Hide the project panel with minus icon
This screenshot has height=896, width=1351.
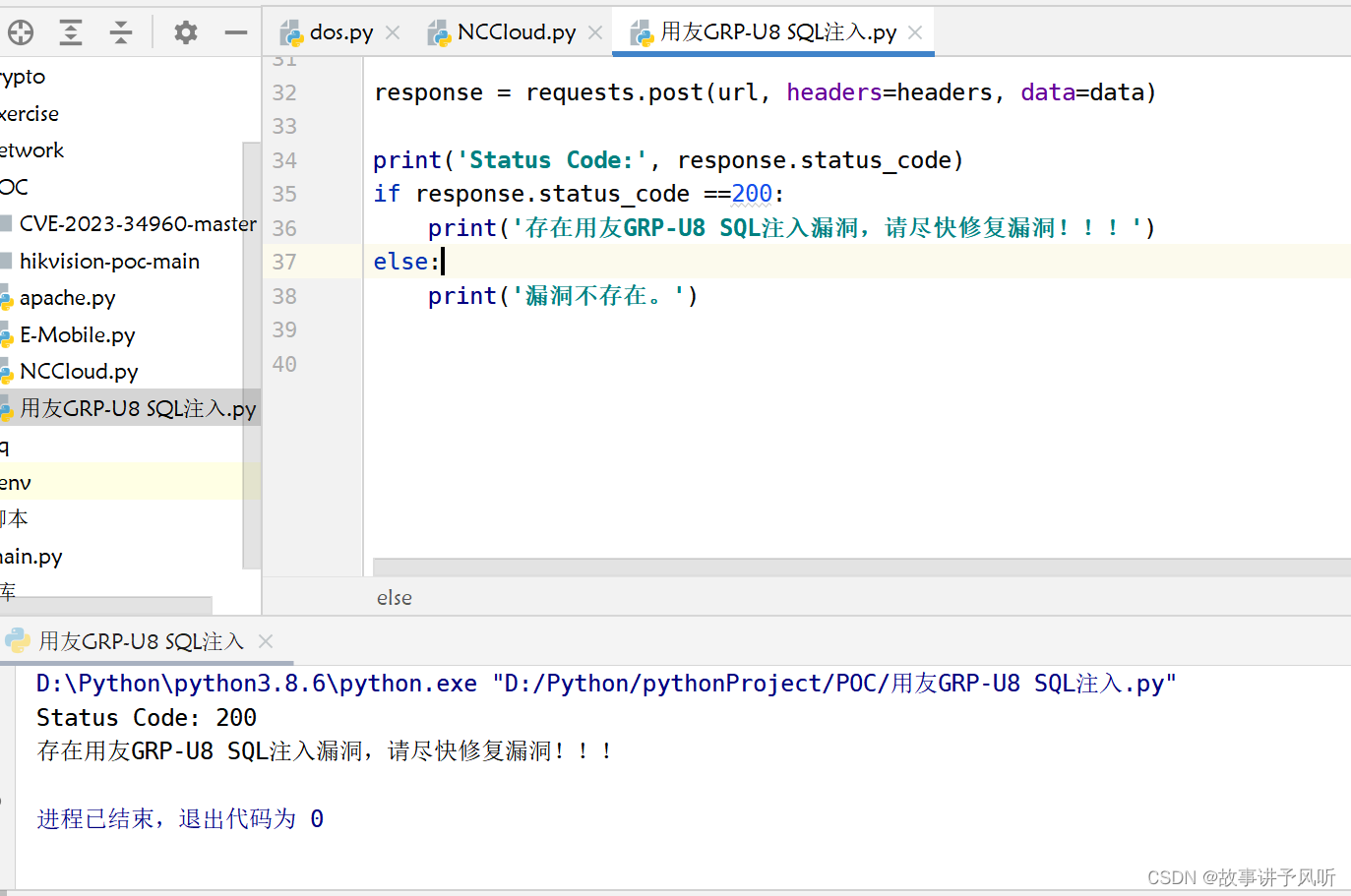coord(236,32)
